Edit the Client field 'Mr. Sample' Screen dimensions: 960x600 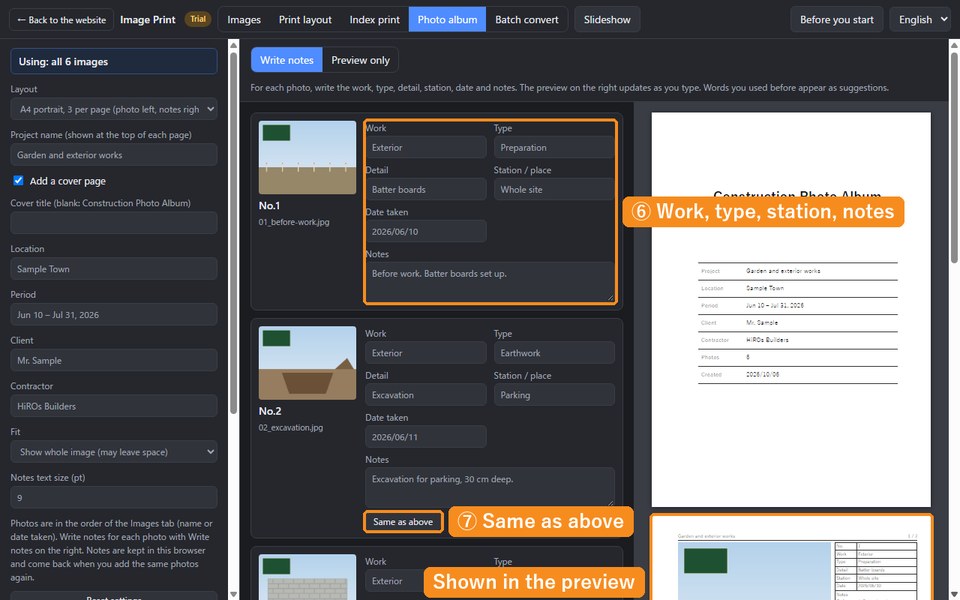(114, 360)
